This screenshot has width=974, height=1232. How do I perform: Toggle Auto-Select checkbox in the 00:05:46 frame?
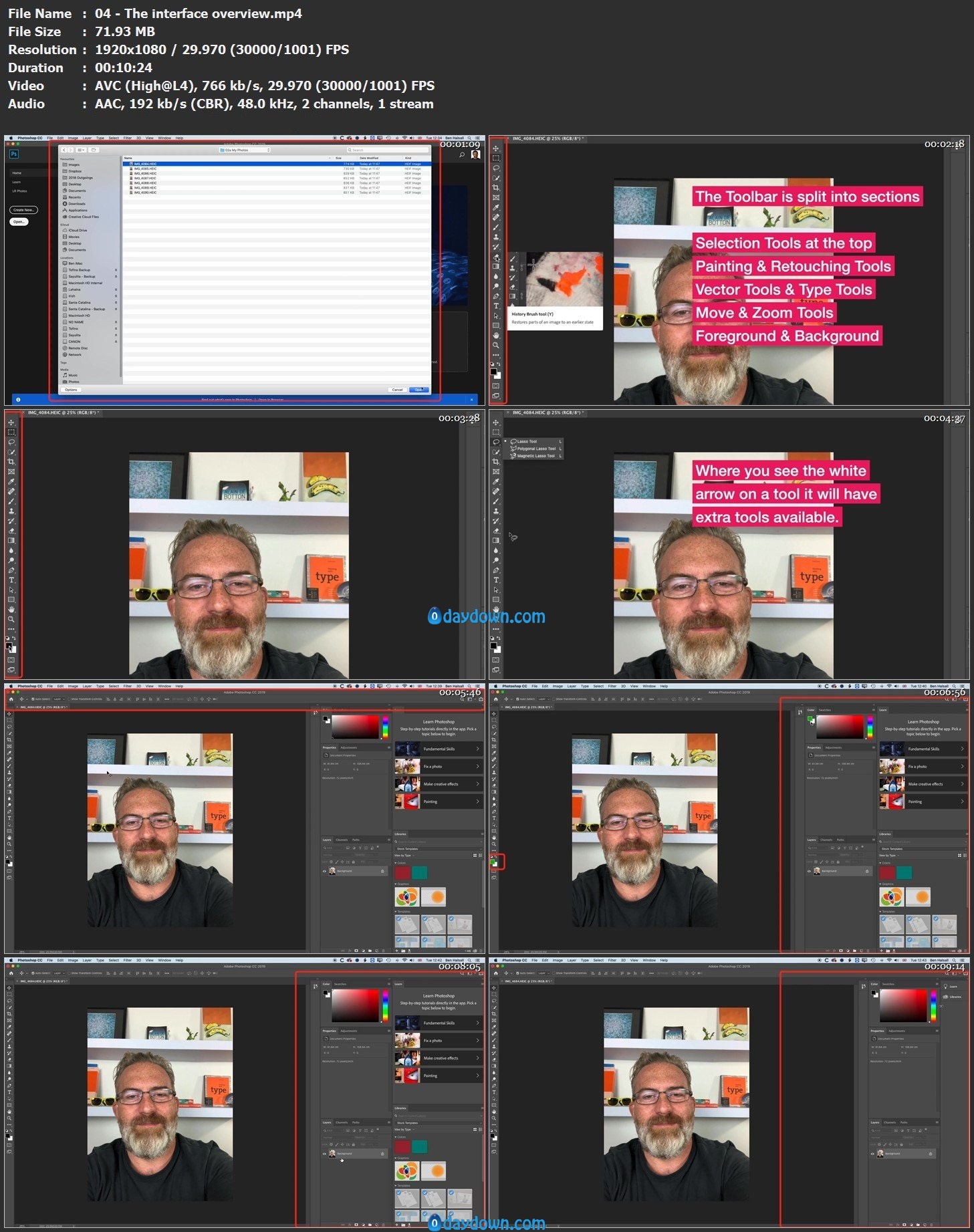pyautogui.click(x=32, y=699)
